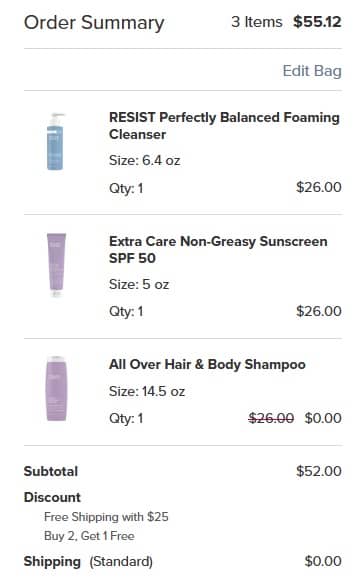This screenshot has width=360, height=578.
Task: Click the Order Summary heading
Action: 94,23
